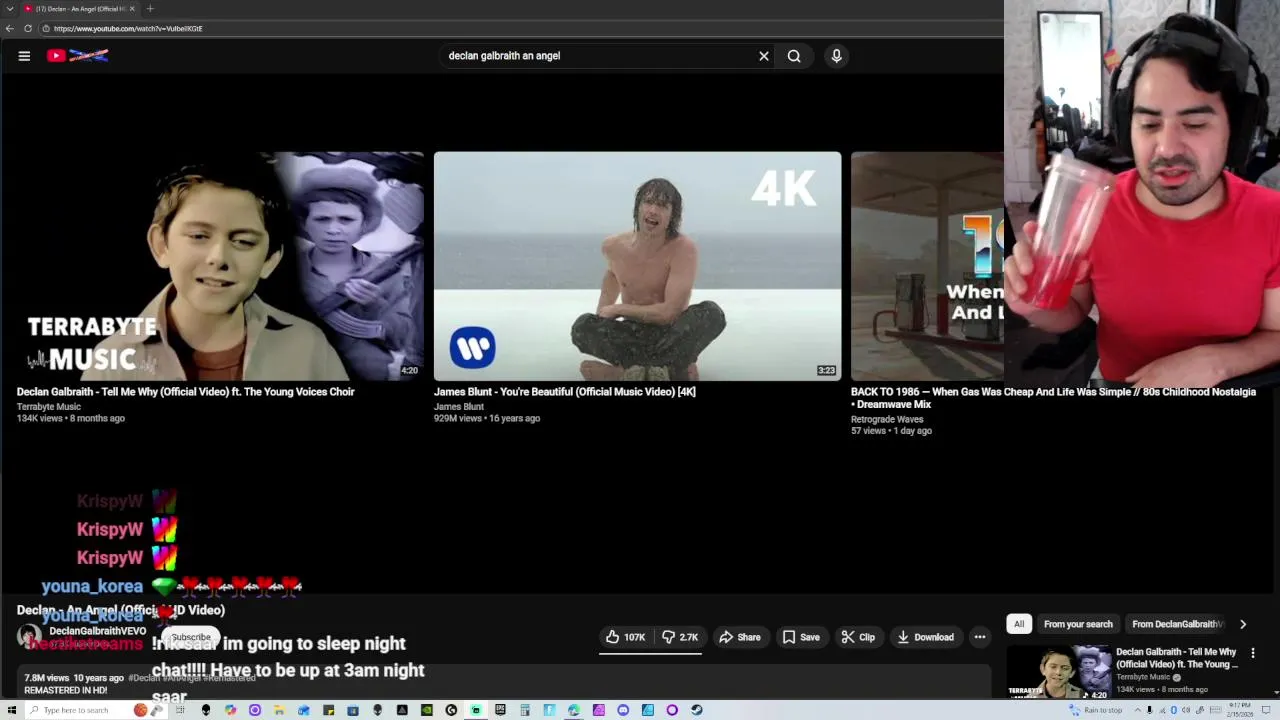Select the Declan - An Angel browser tab
The image size is (1280, 720).
(x=80, y=9)
